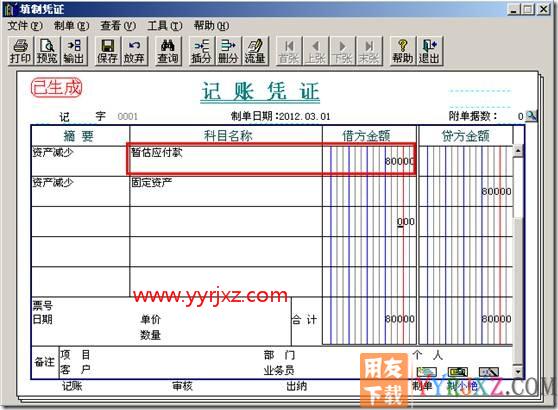Click the 审核 label at bottom
Image resolution: width=558 pixels, height=410 pixels.
pos(182,386)
